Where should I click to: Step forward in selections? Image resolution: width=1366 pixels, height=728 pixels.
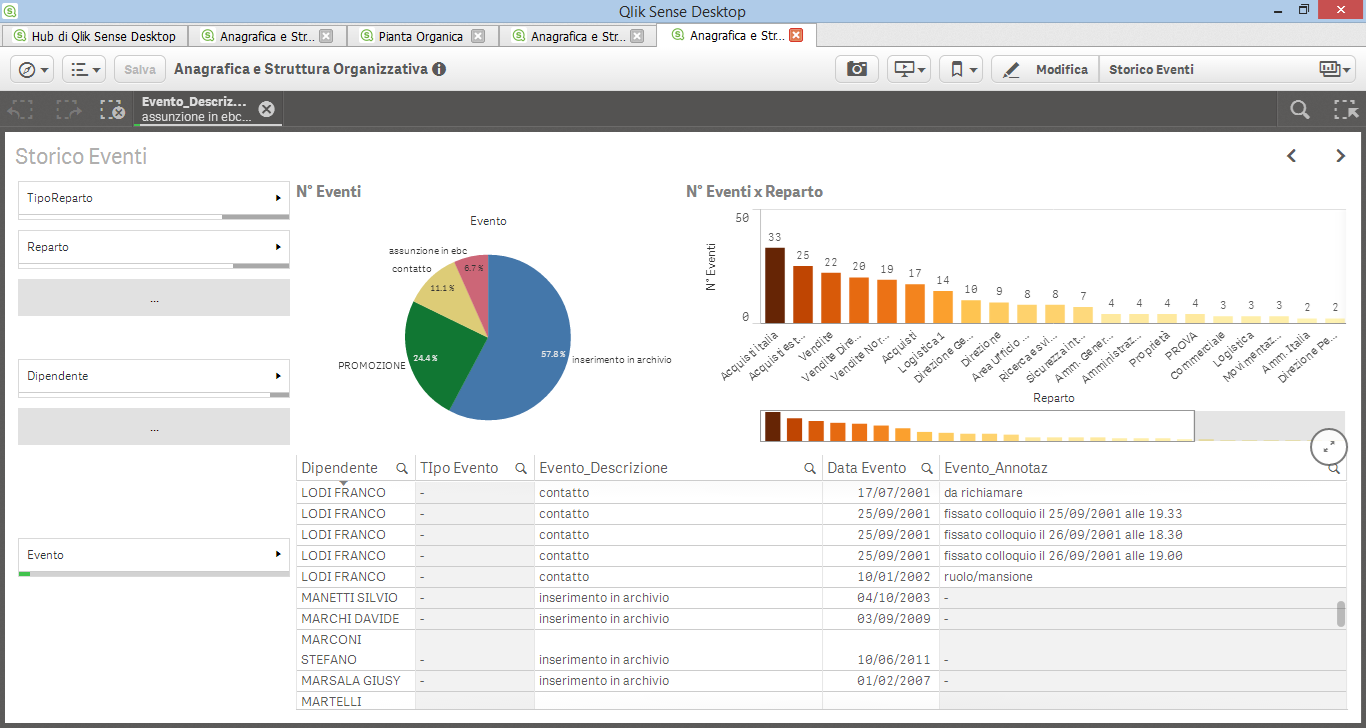pyautogui.click(x=68, y=110)
